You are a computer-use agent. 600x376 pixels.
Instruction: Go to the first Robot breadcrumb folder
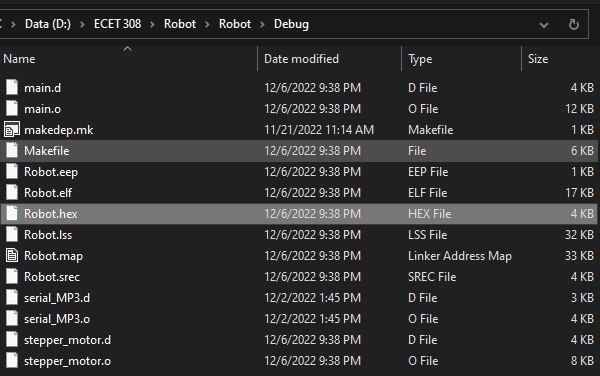click(180, 24)
